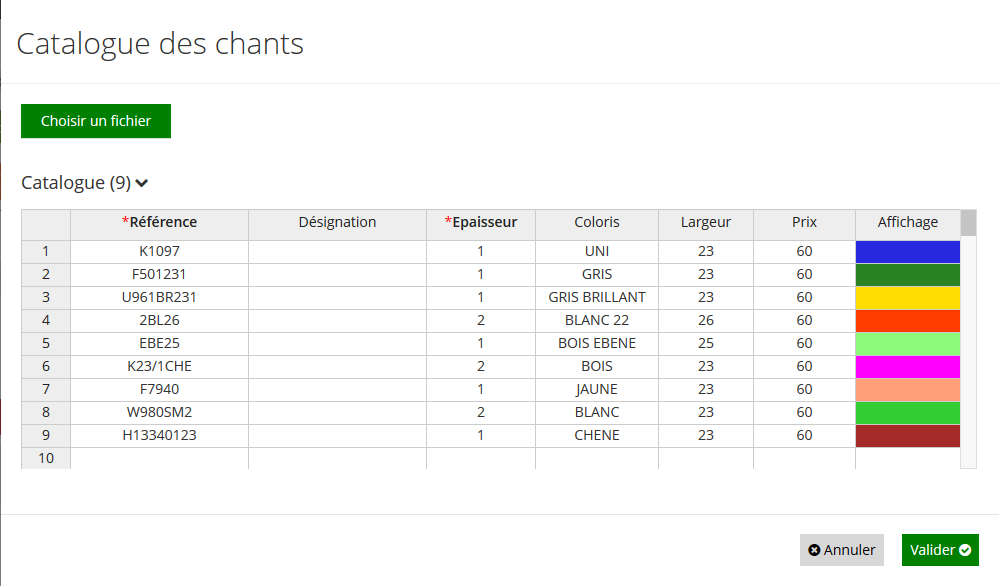Select row number 5 header

tap(46, 343)
